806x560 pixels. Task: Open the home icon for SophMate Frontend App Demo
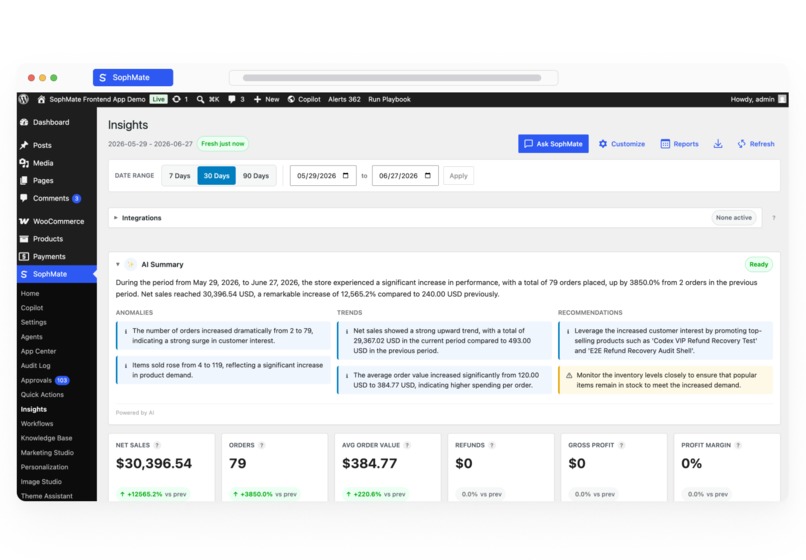point(42,99)
